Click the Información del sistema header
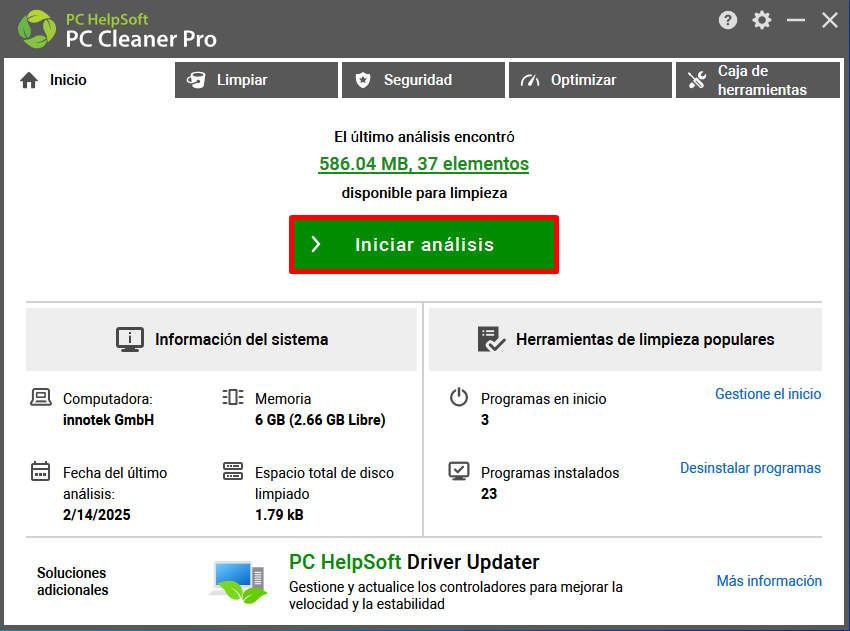 (x=221, y=339)
